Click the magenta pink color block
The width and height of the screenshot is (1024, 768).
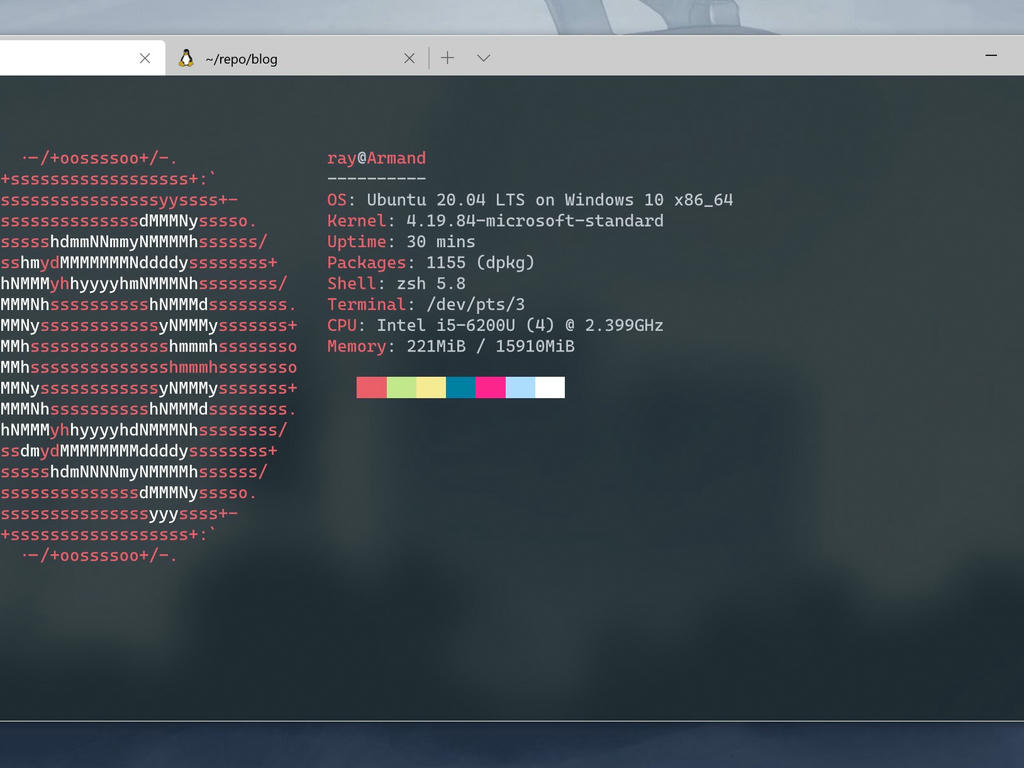[x=490, y=387]
